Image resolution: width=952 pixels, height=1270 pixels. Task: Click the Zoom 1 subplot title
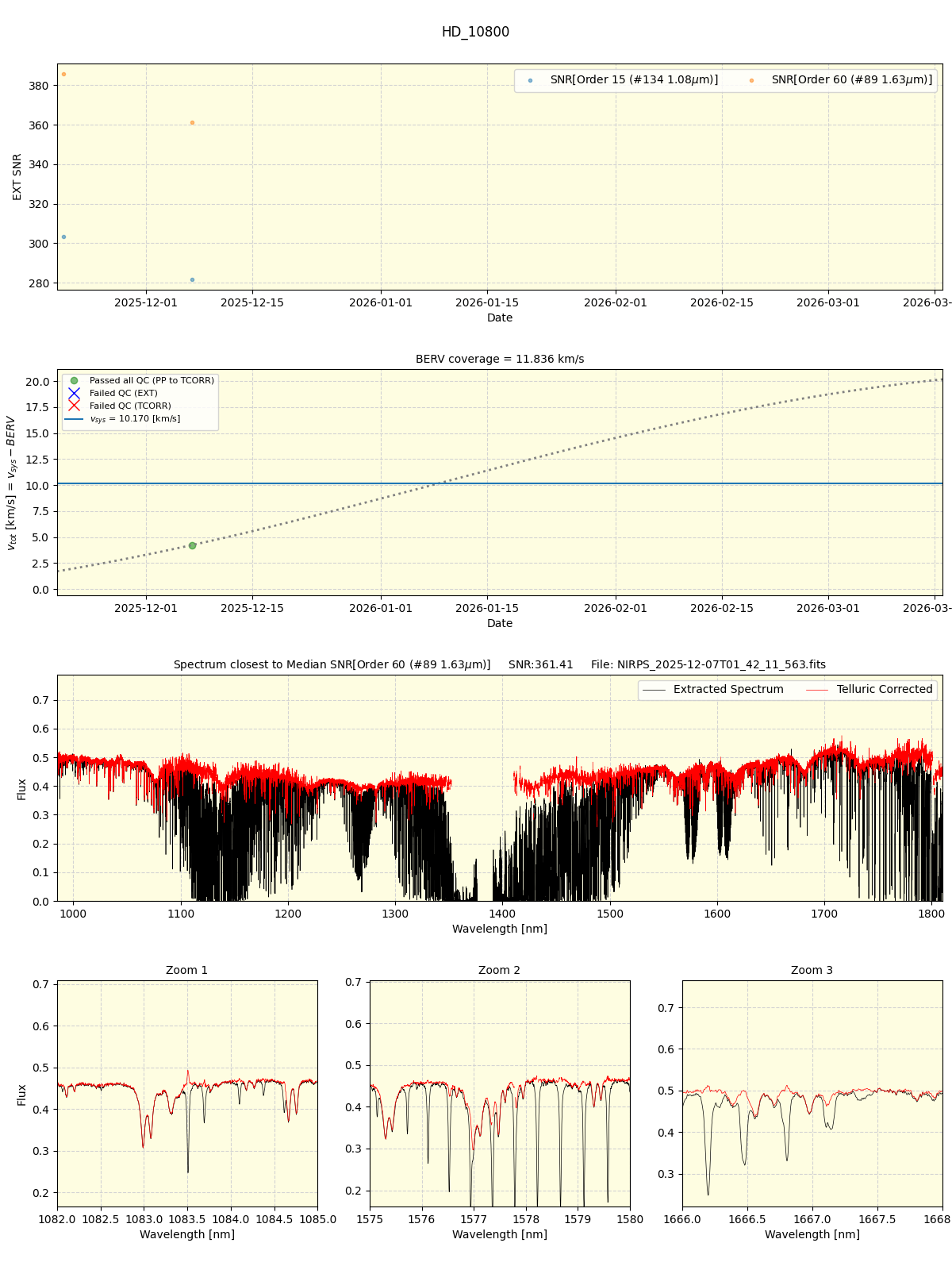pos(187,970)
